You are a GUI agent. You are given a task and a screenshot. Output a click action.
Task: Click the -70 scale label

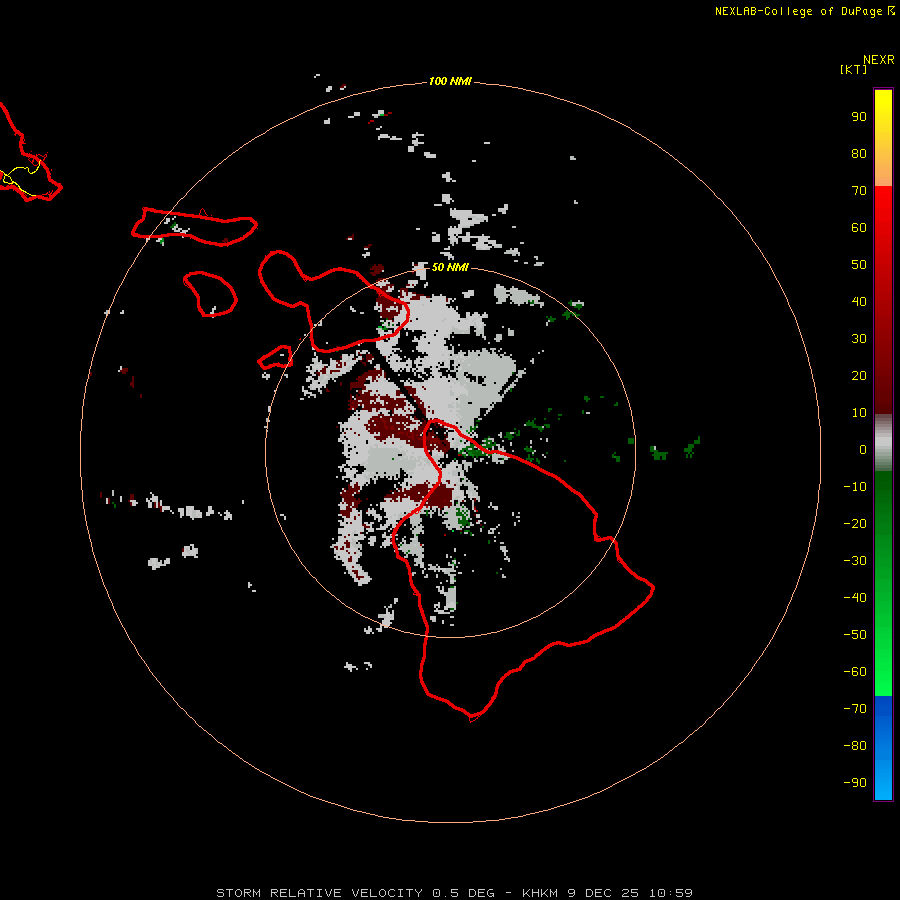click(855, 709)
